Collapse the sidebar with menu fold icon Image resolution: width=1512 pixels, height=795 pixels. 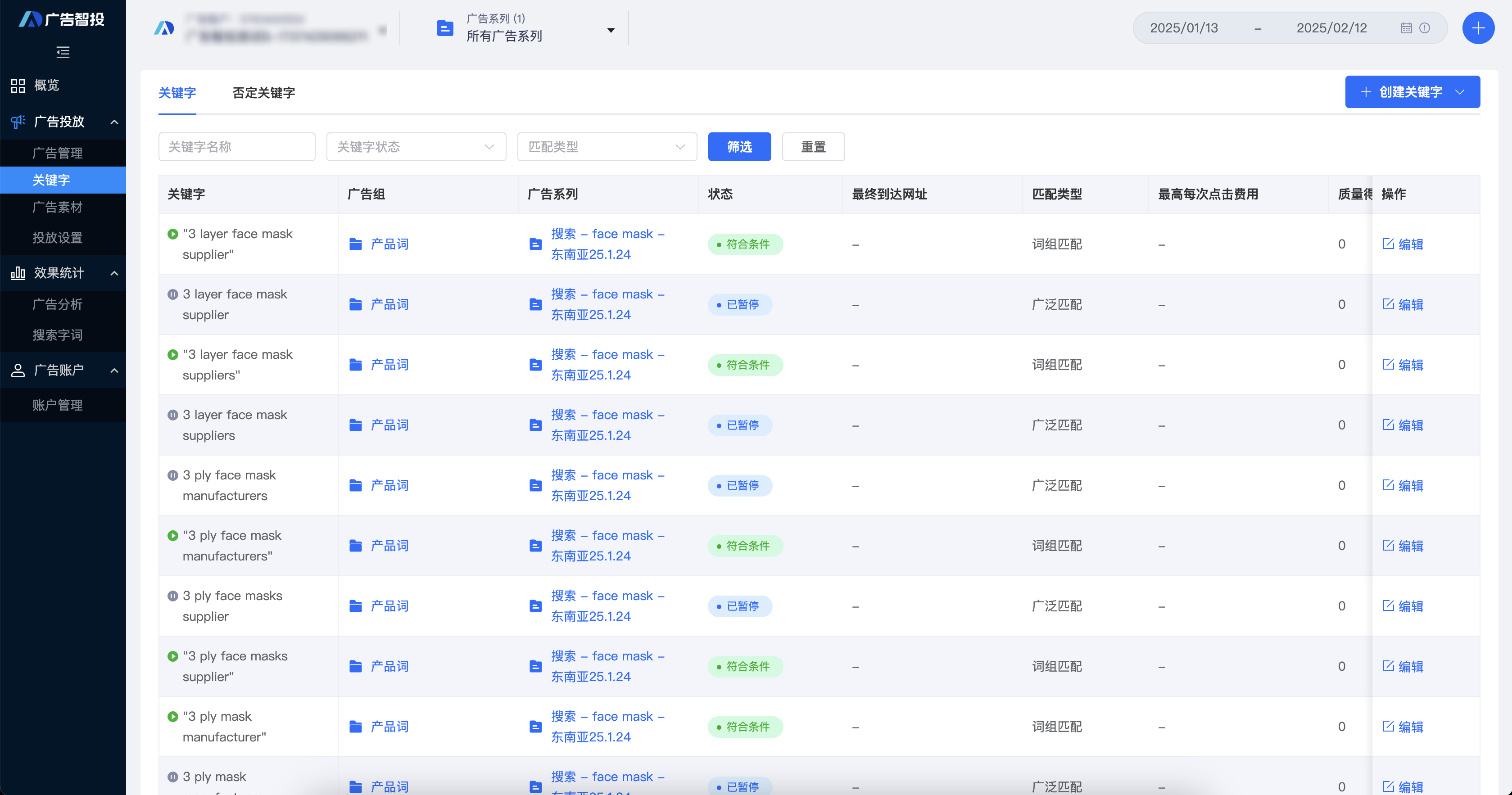pos(63,52)
